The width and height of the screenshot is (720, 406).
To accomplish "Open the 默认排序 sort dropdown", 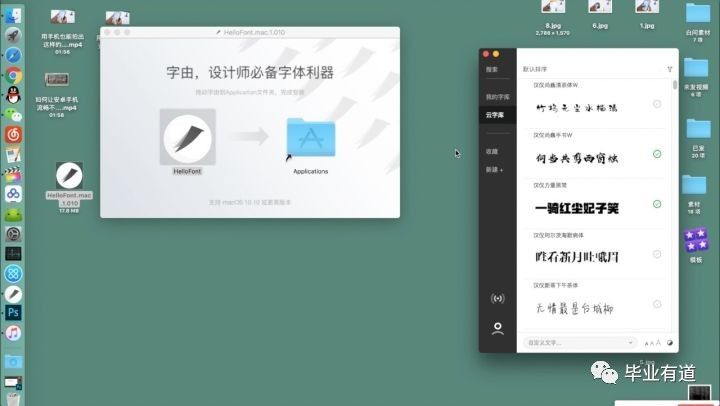I will [535, 69].
